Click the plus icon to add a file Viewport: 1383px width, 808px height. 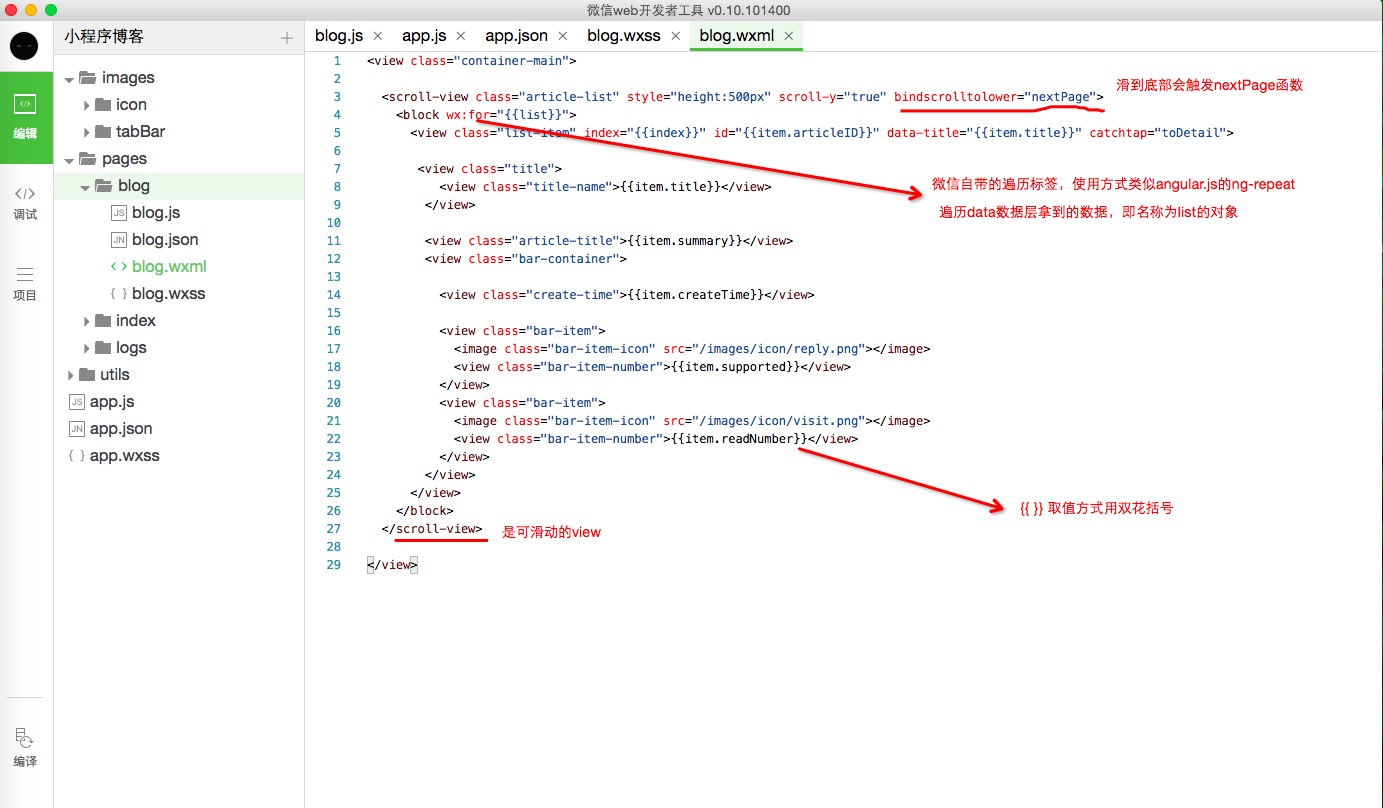(287, 38)
